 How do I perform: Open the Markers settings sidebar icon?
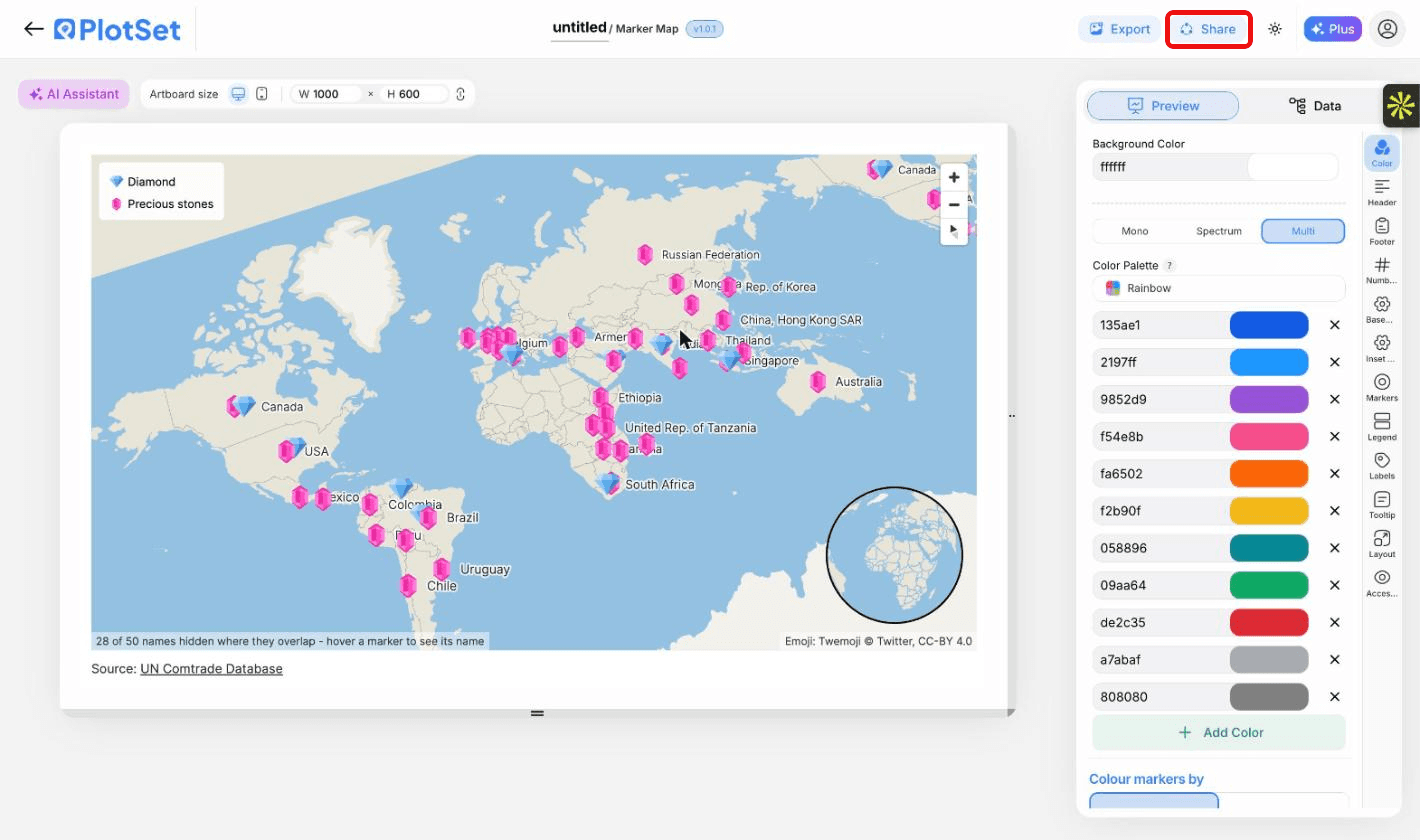click(x=1382, y=387)
